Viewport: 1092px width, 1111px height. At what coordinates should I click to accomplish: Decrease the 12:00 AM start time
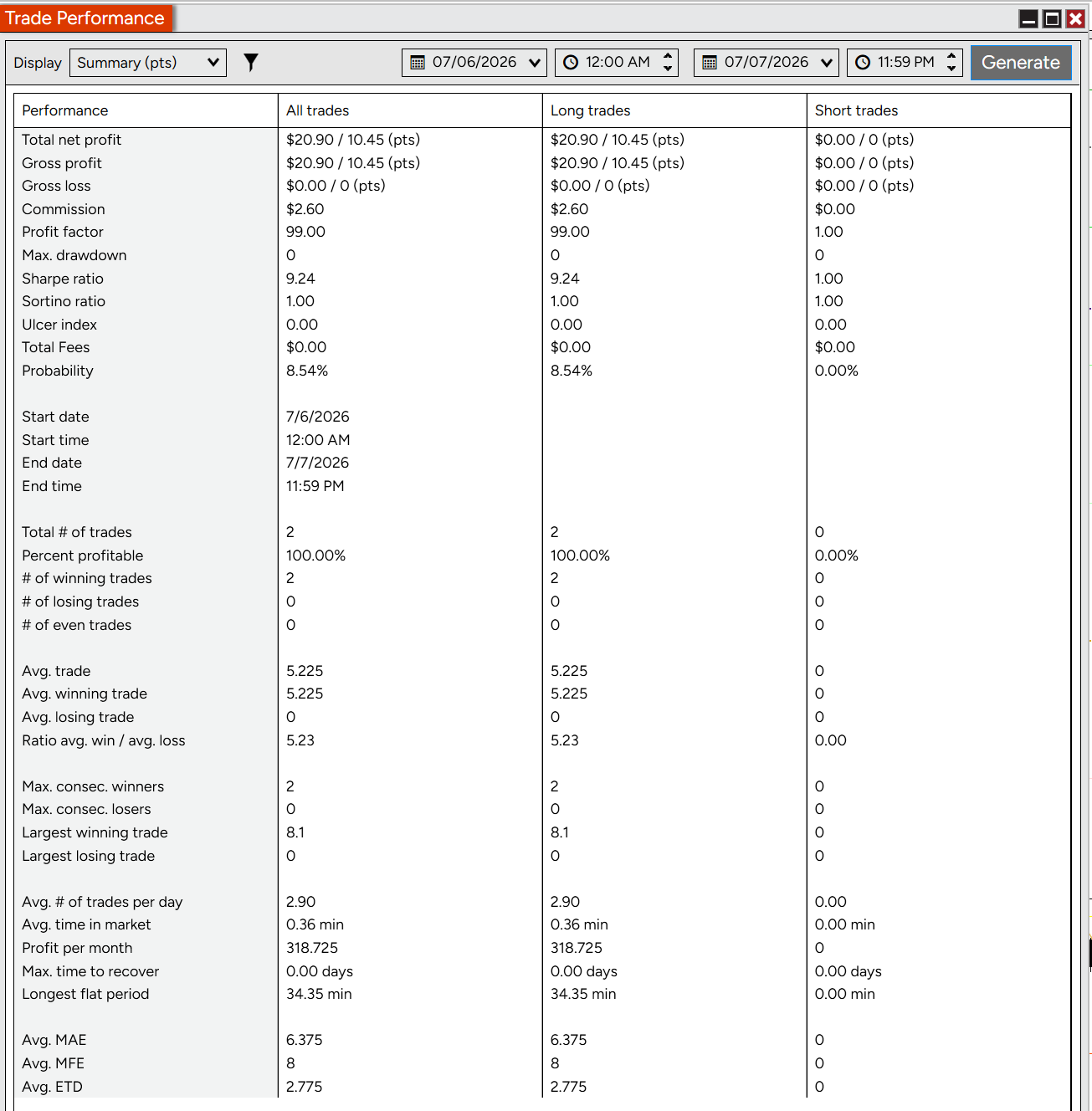coord(668,69)
